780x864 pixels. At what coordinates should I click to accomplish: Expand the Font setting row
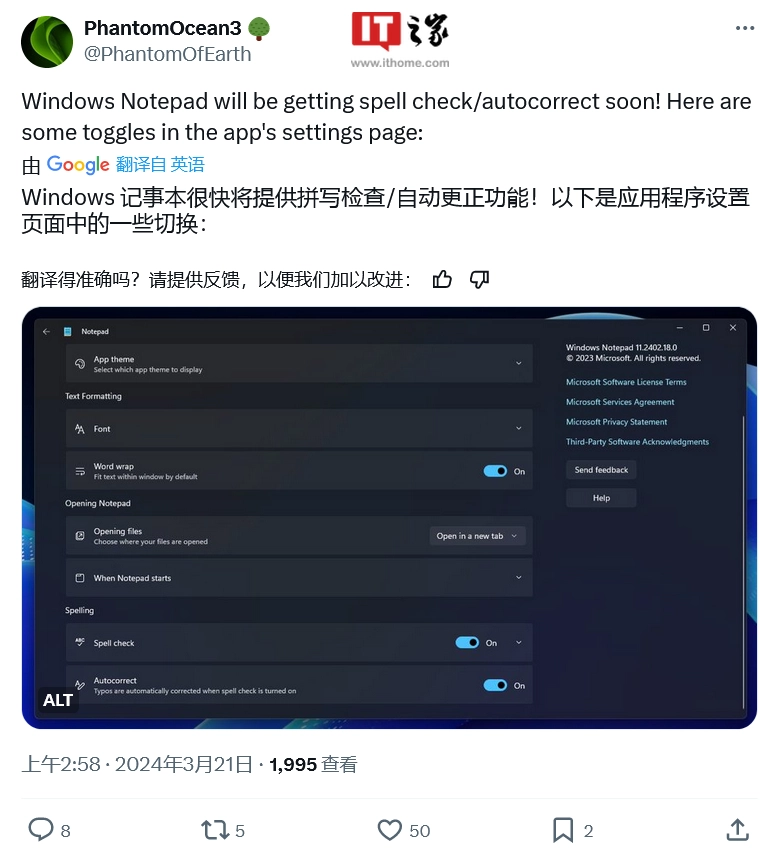click(299, 428)
